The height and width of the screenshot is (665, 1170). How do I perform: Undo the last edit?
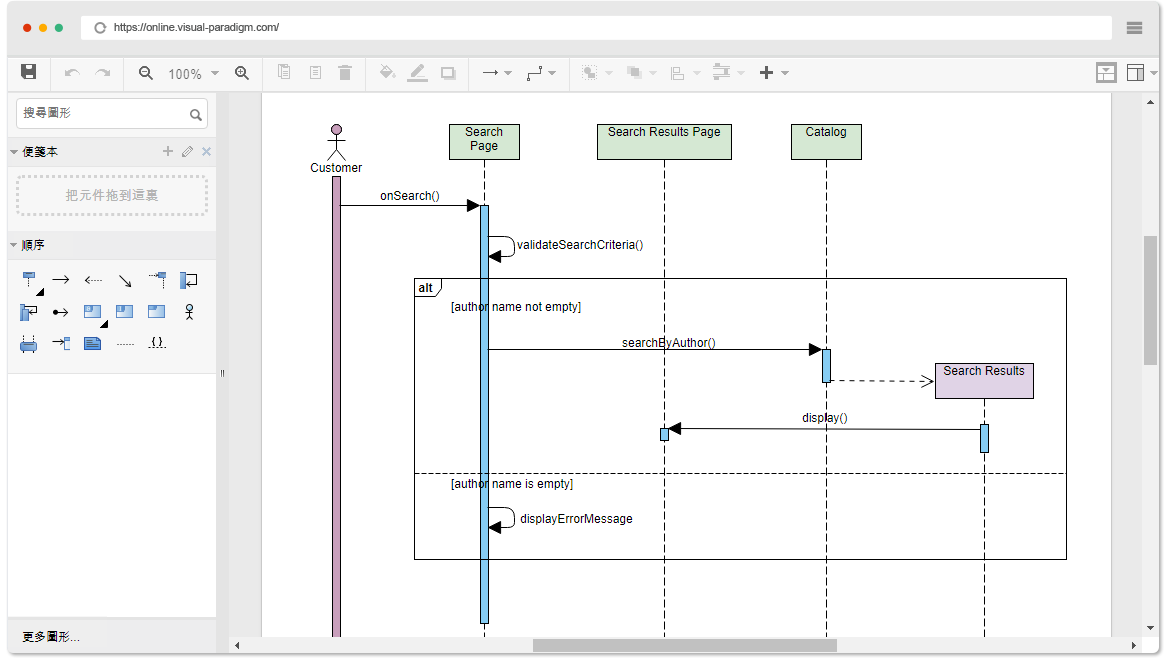click(x=70, y=72)
